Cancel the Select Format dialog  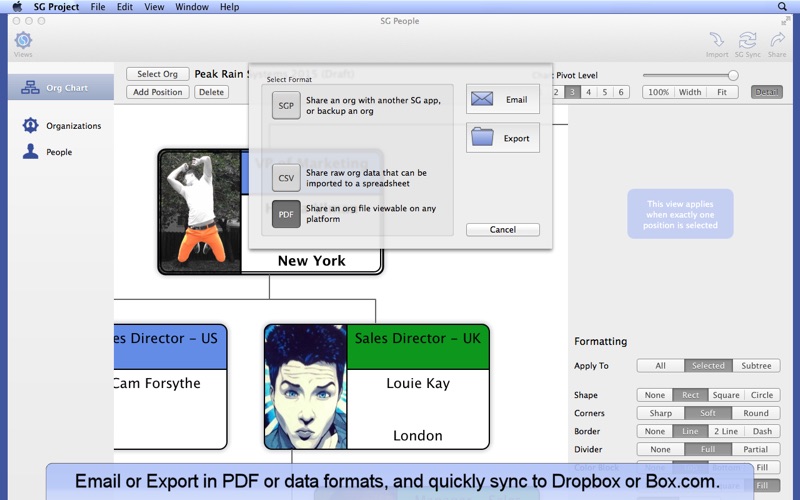(503, 230)
